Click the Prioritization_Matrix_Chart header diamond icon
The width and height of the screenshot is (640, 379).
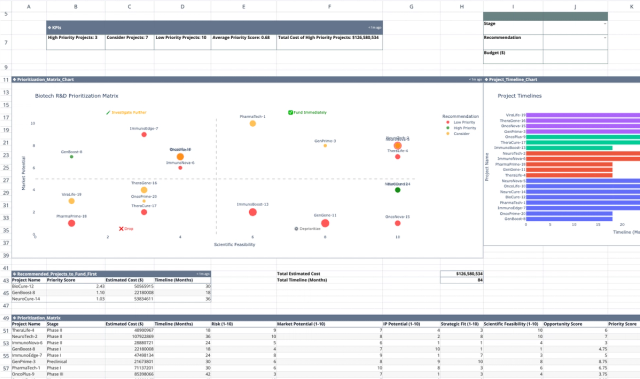14,80
